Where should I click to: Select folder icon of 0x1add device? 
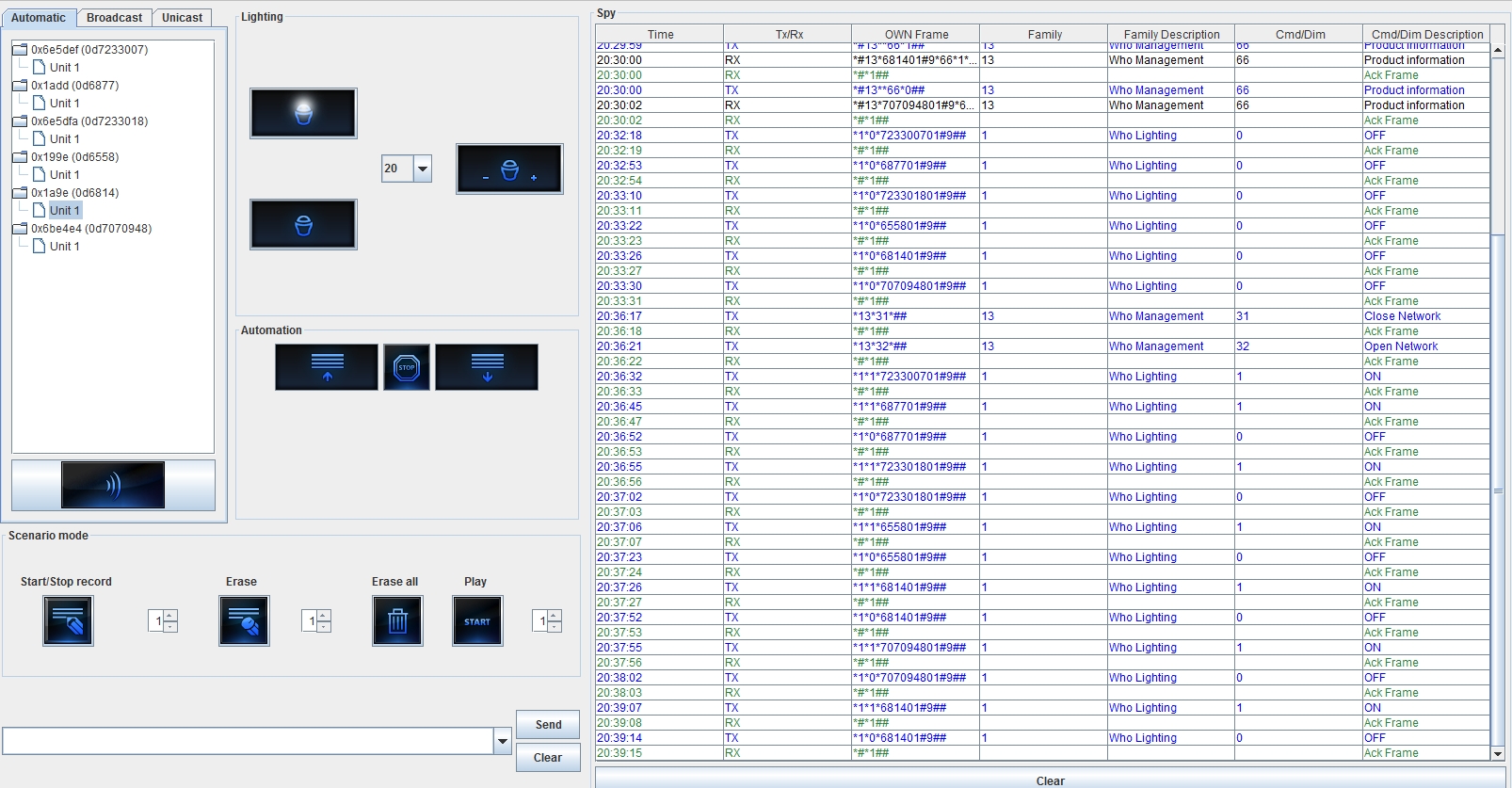(20, 85)
